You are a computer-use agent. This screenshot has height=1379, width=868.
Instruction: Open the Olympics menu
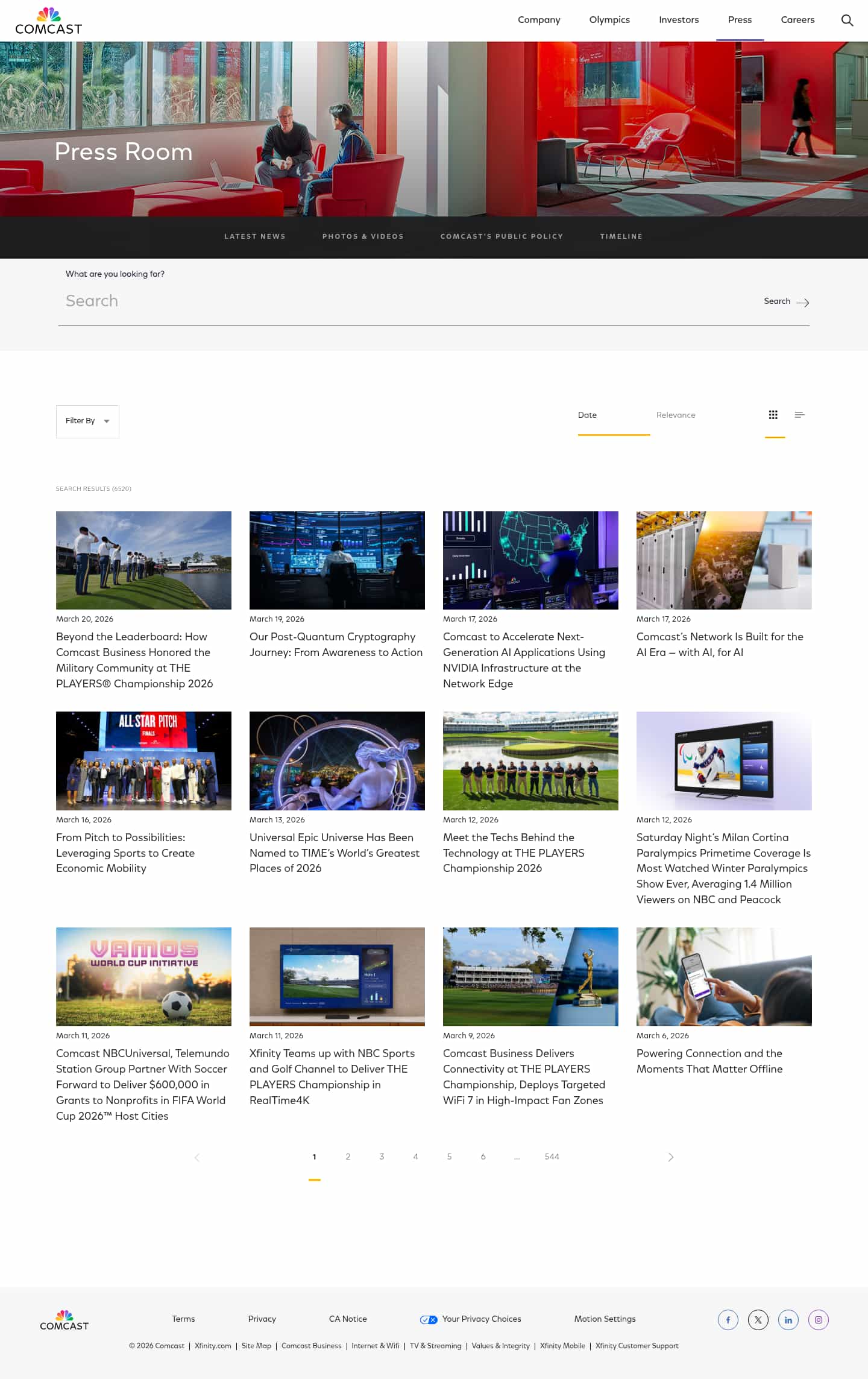coord(609,20)
